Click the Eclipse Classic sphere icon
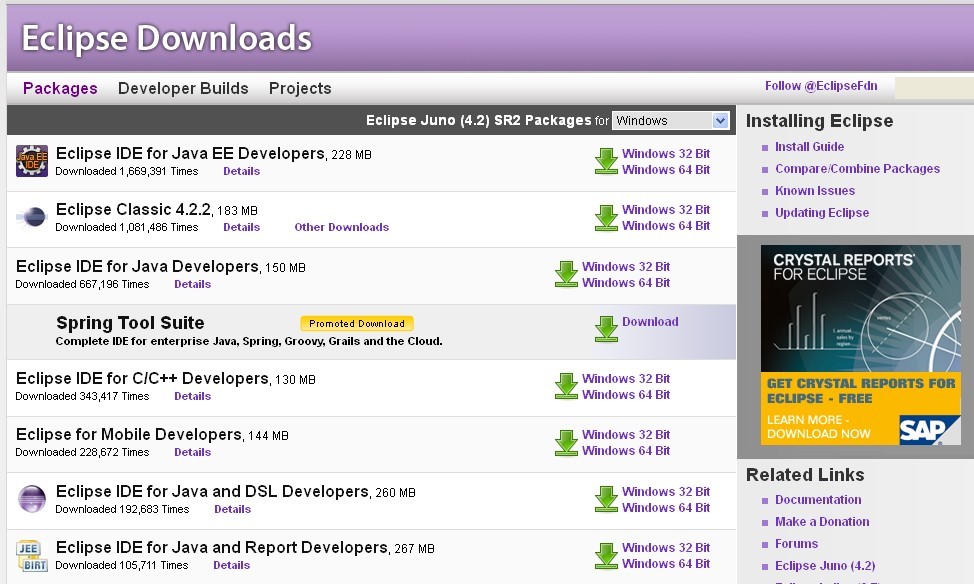 [x=32, y=217]
